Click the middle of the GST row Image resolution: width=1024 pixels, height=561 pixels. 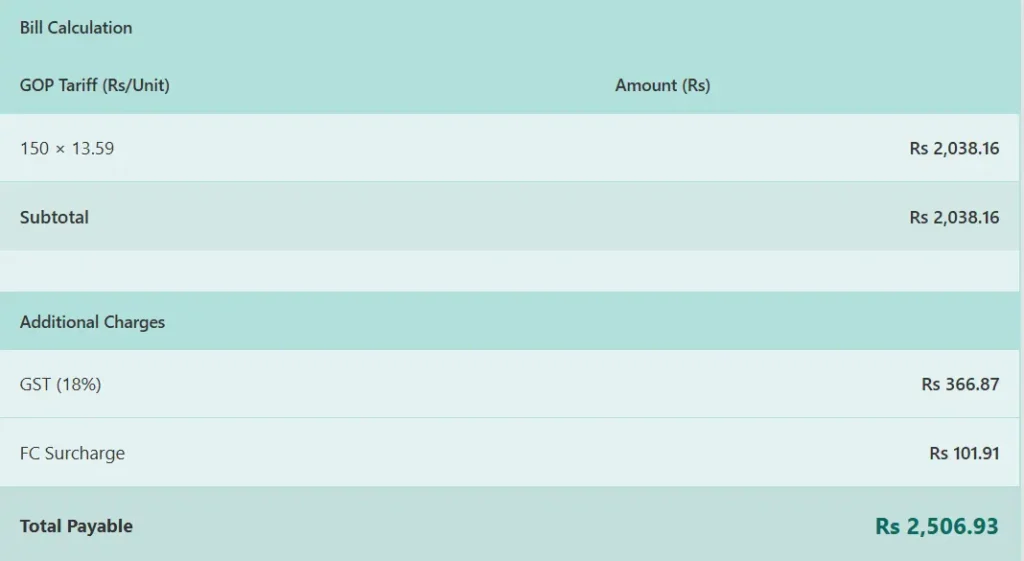tap(509, 384)
